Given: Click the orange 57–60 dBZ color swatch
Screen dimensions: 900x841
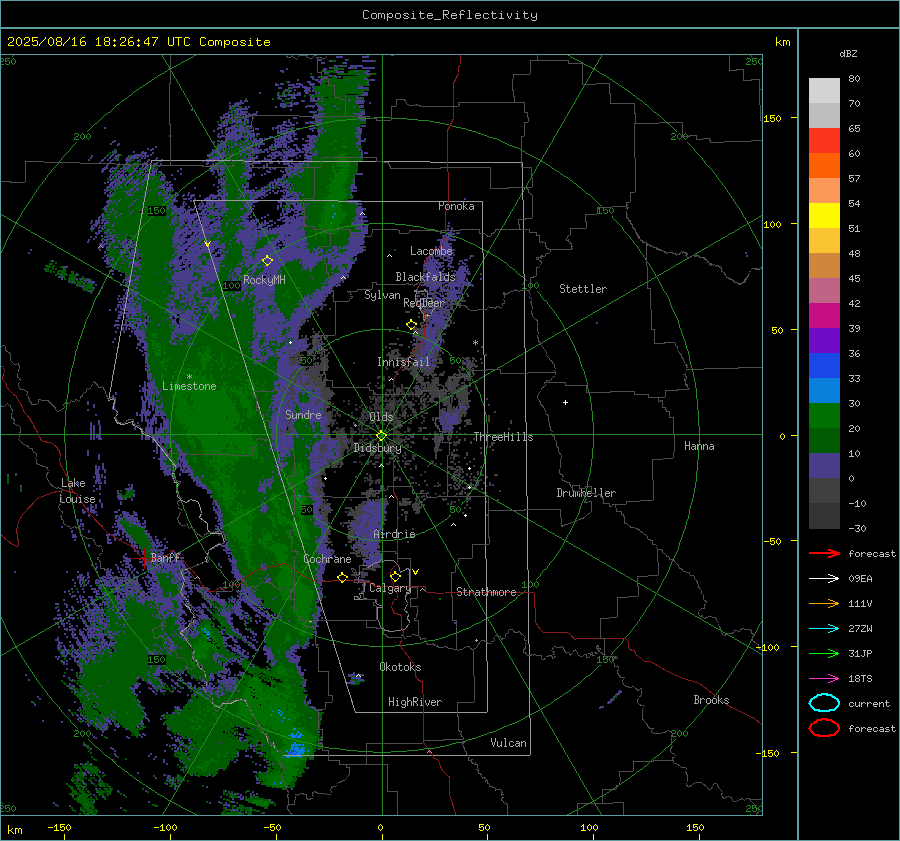Looking at the screenshot, I should pyautogui.click(x=824, y=166).
